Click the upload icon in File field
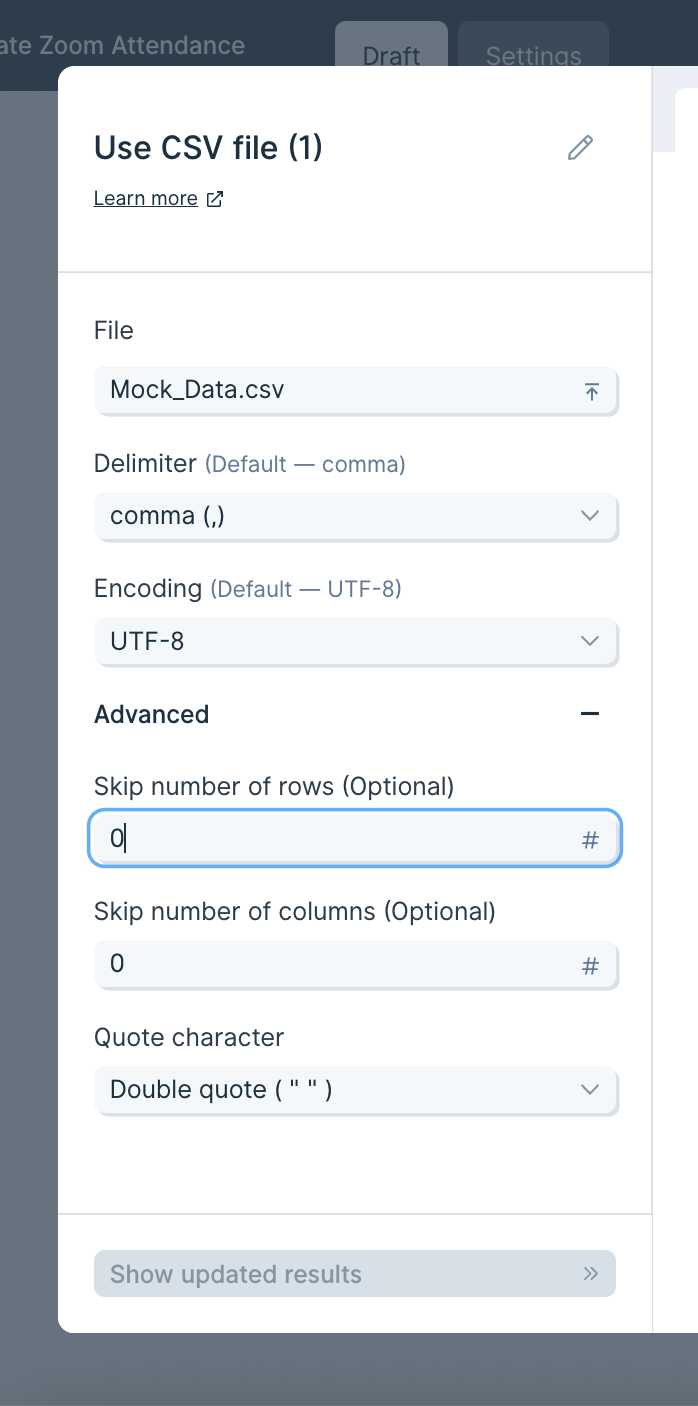698x1406 pixels. point(591,391)
